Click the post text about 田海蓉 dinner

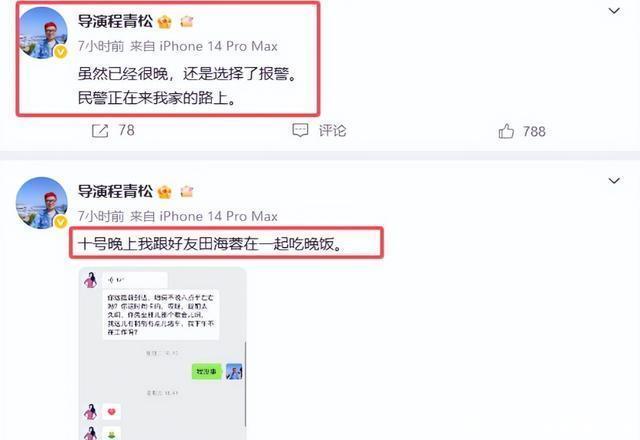(211, 244)
